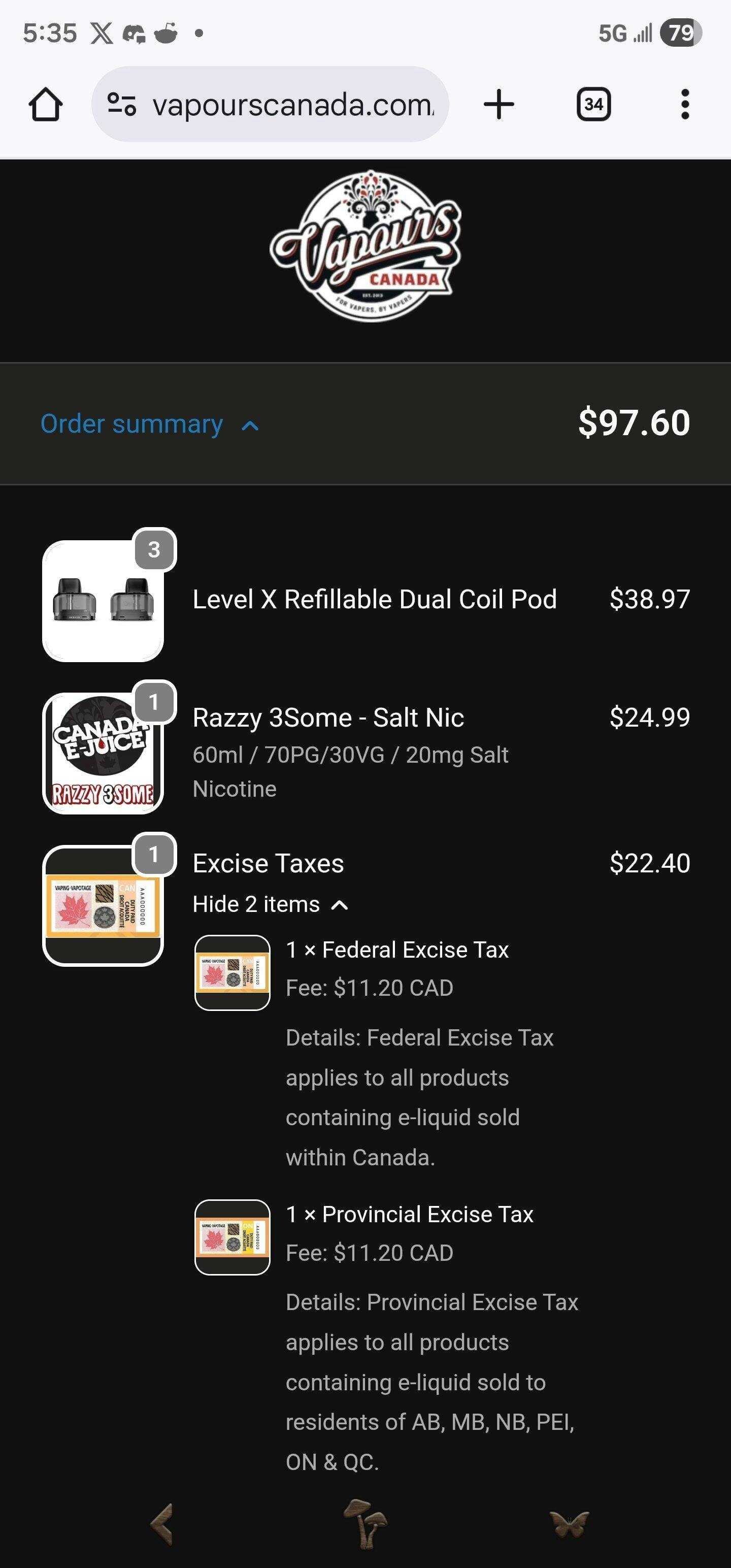Open the tab switcher showing 34 tabs
731x1568 pixels.
(593, 104)
